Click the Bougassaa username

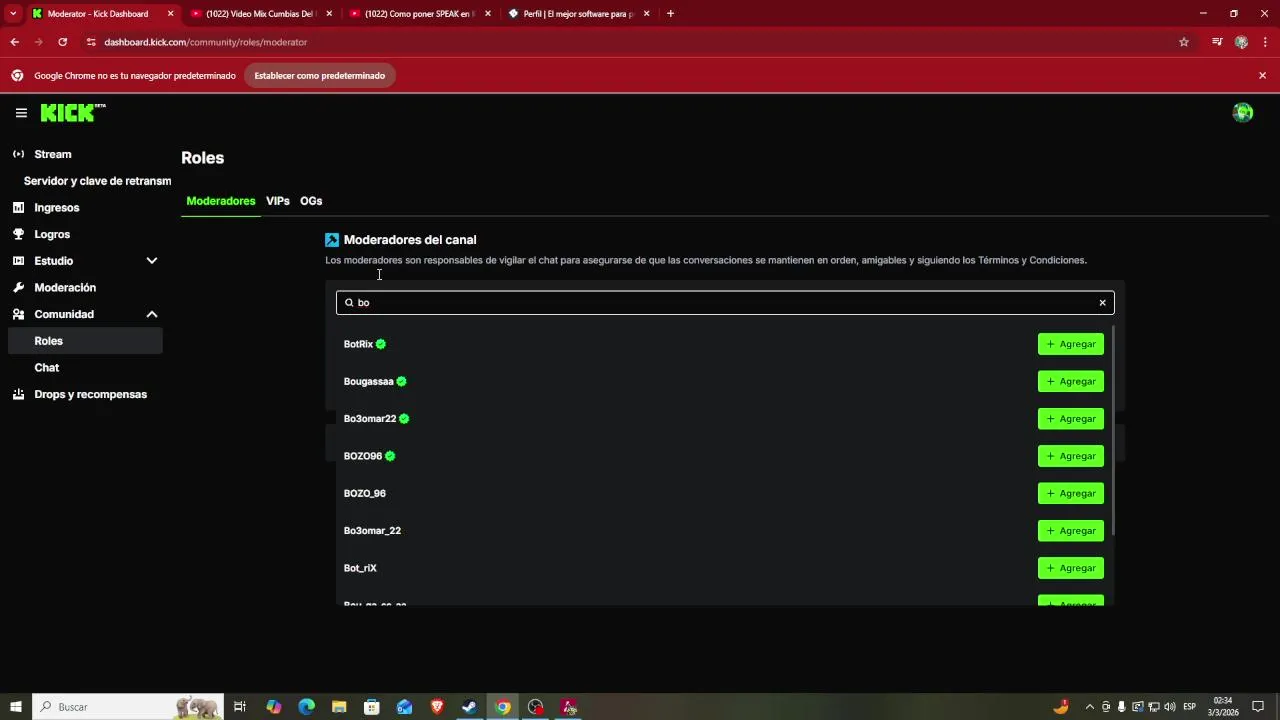(369, 381)
